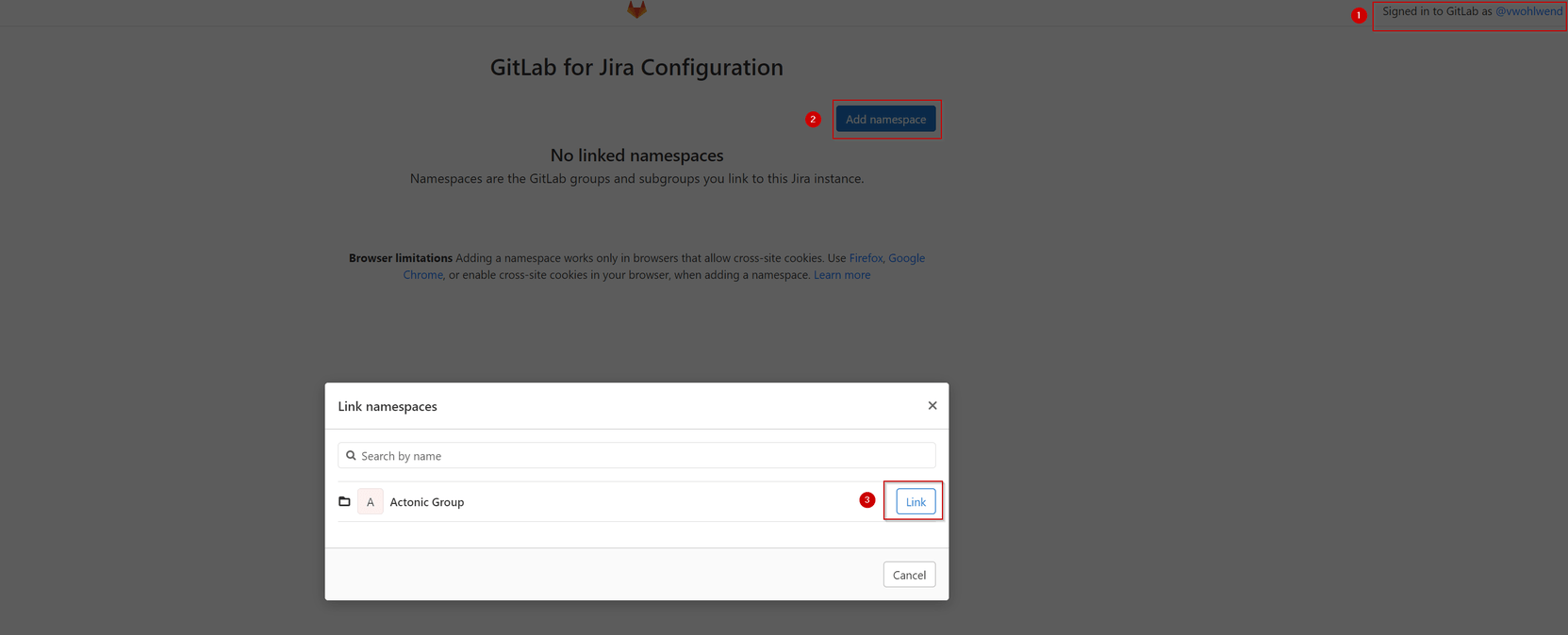Click GitLab for Jira Configuration heading

click(636, 67)
